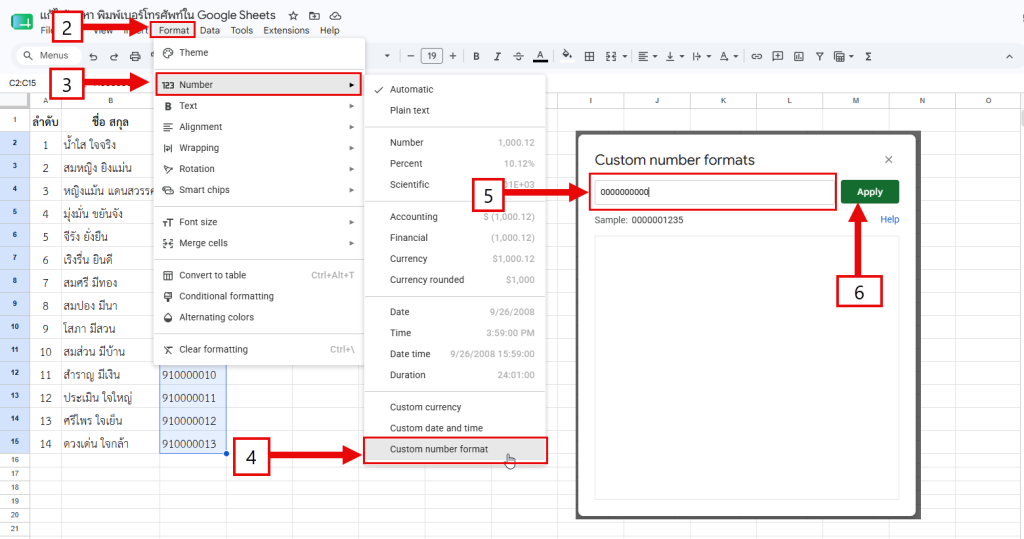Increase font size with plus button
Viewport: 1024px width, 539px height.
[x=453, y=56]
